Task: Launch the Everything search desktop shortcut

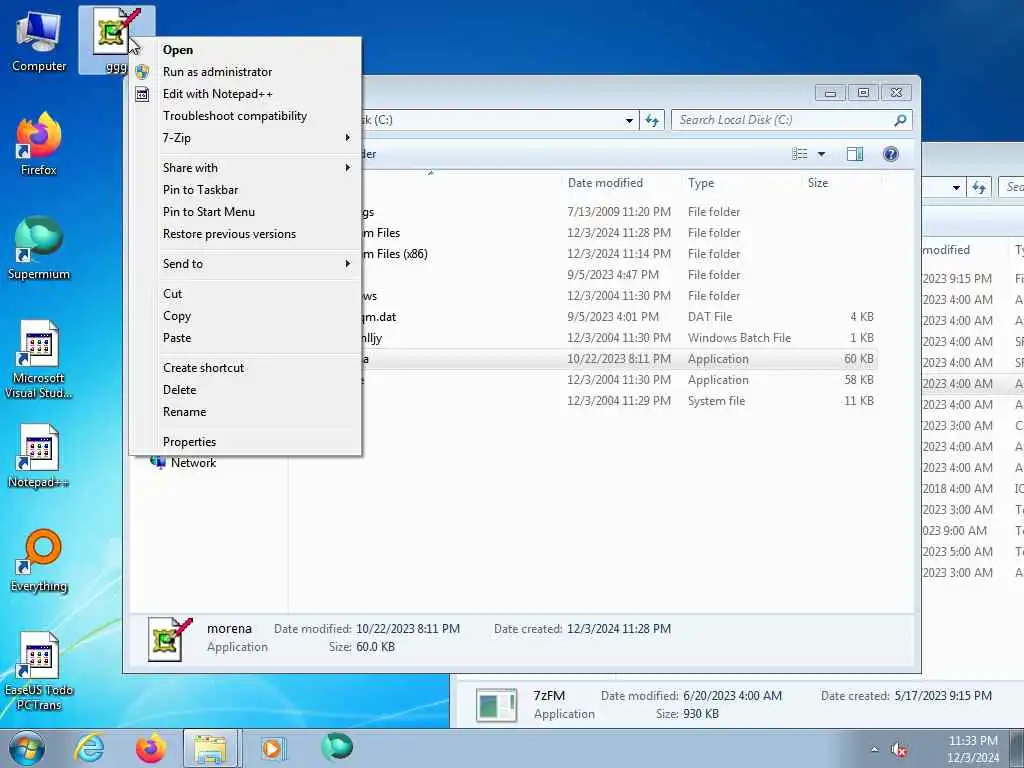Action: tap(39, 561)
